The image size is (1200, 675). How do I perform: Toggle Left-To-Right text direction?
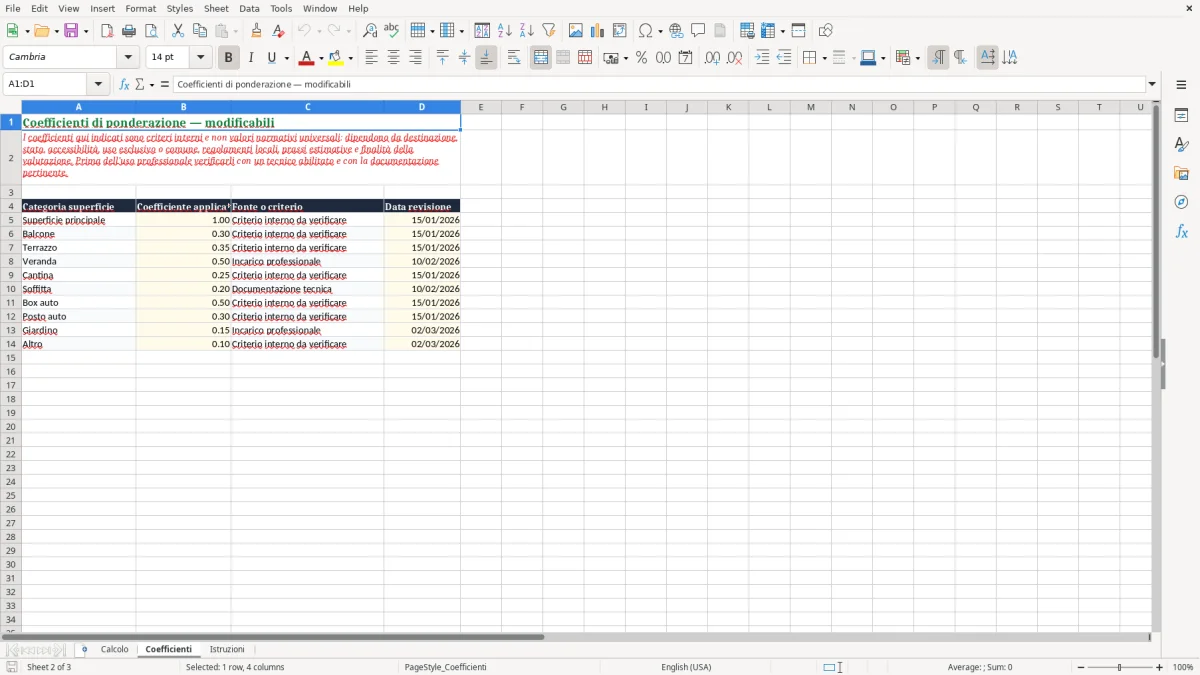click(x=938, y=58)
